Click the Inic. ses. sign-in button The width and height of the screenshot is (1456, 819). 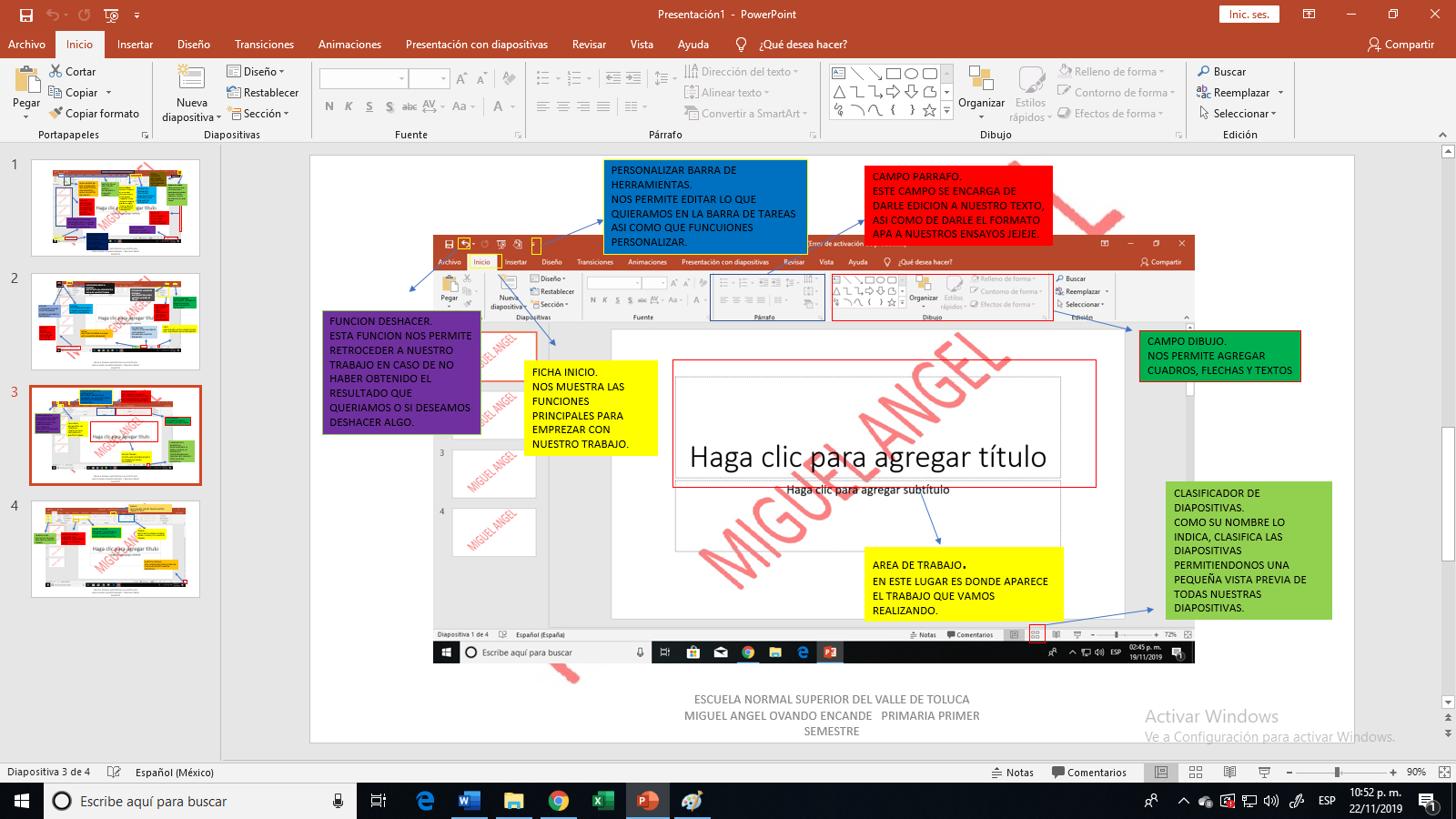pos(1249,15)
